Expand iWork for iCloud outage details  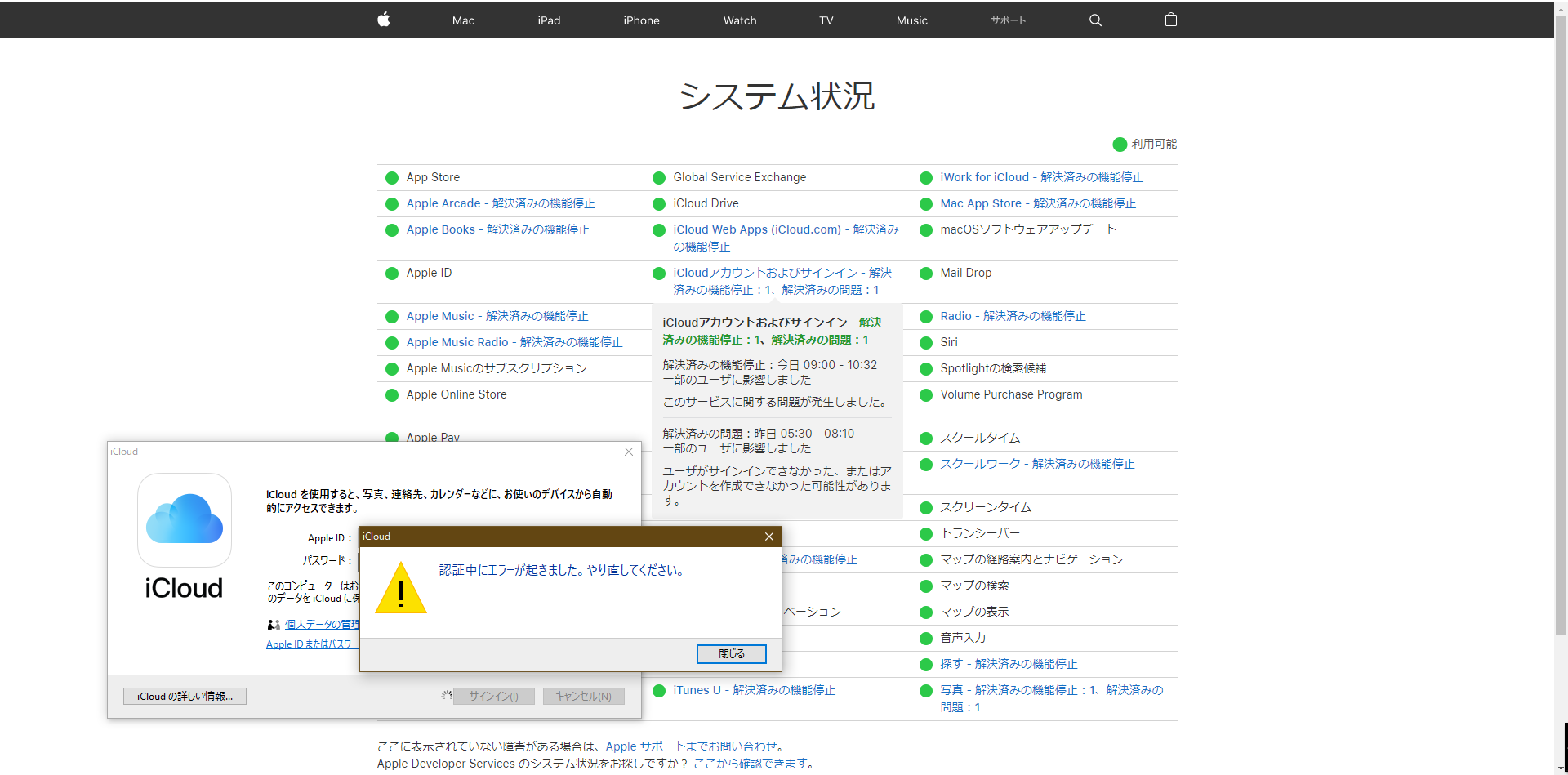click(1041, 177)
